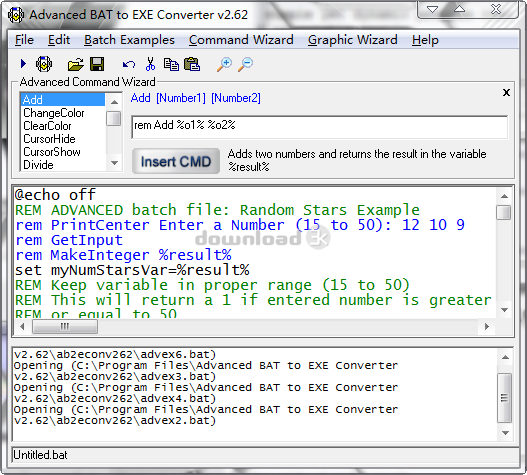The width and height of the screenshot is (527, 475).
Task: Click the Insert CMD button
Action: [176, 161]
